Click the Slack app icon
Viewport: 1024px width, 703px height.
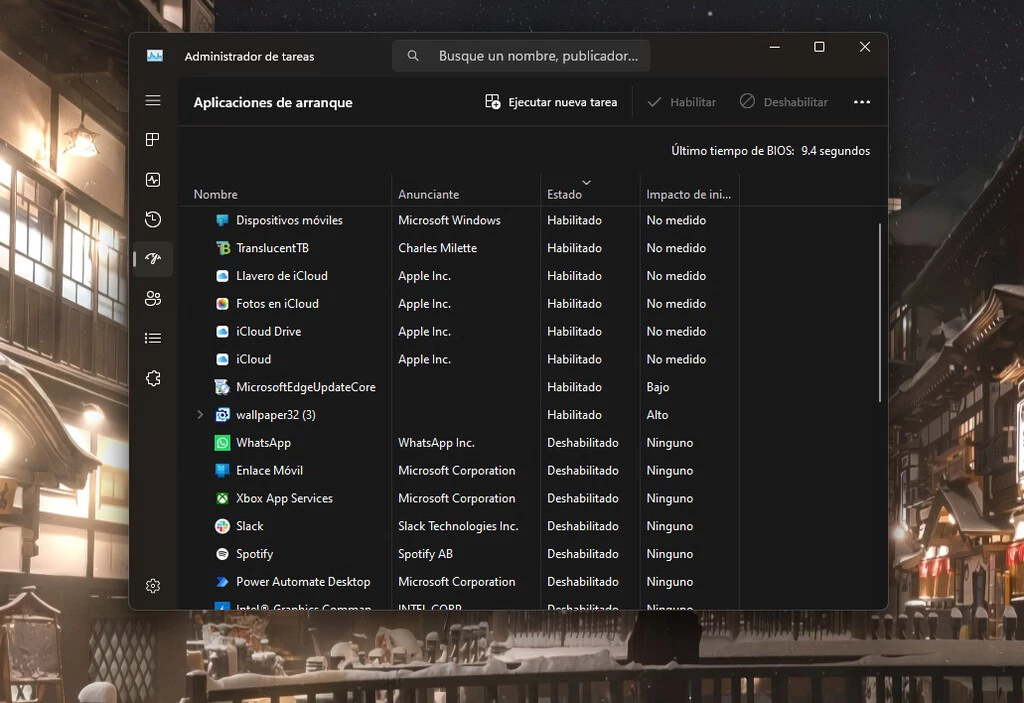pyautogui.click(x=223, y=526)
